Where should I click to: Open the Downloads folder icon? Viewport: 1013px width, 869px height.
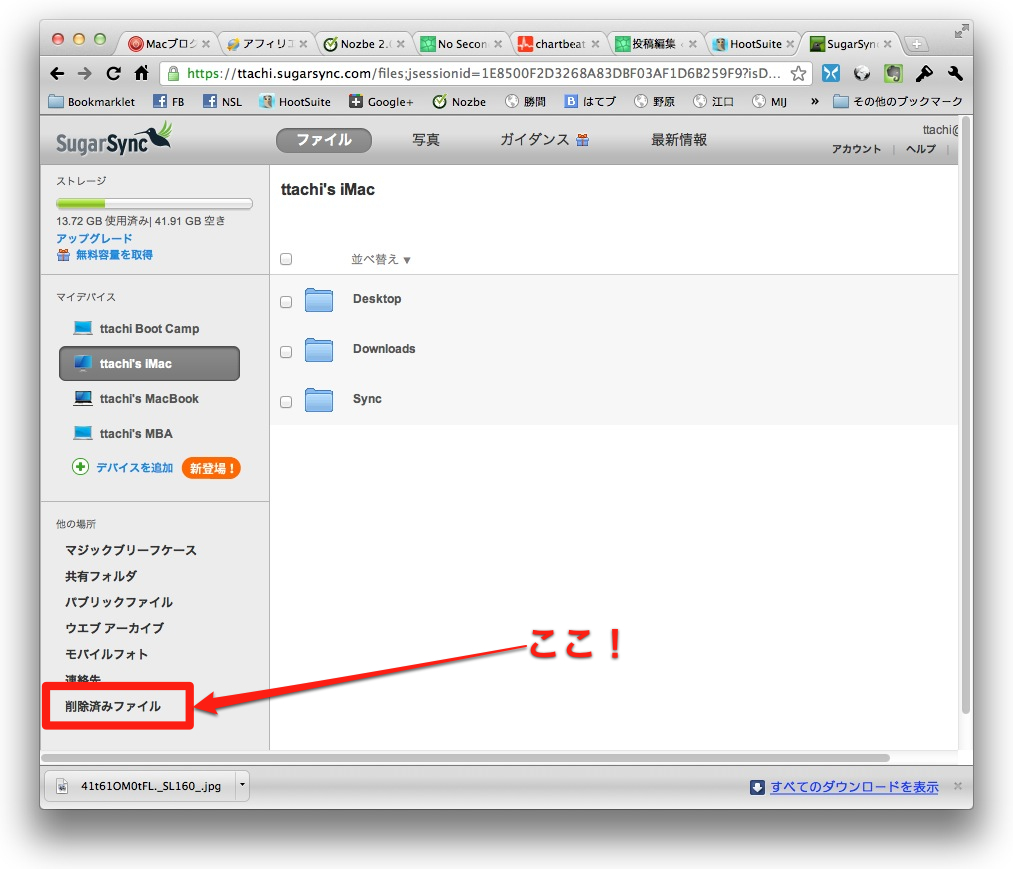(319, 350)
